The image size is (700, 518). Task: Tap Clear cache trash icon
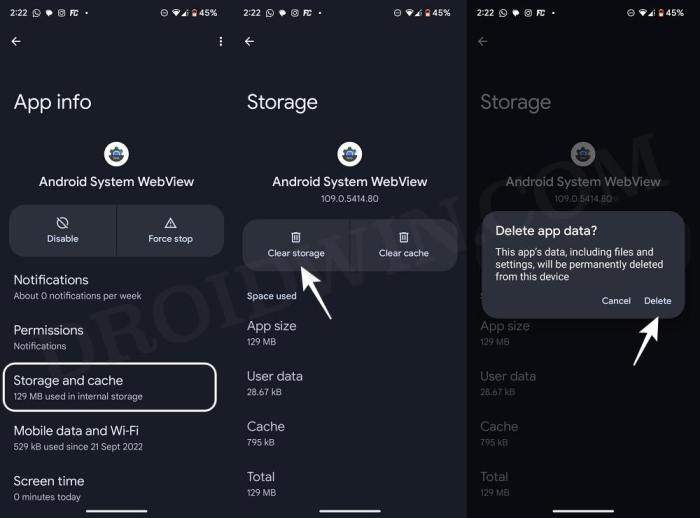click(404, 237)
